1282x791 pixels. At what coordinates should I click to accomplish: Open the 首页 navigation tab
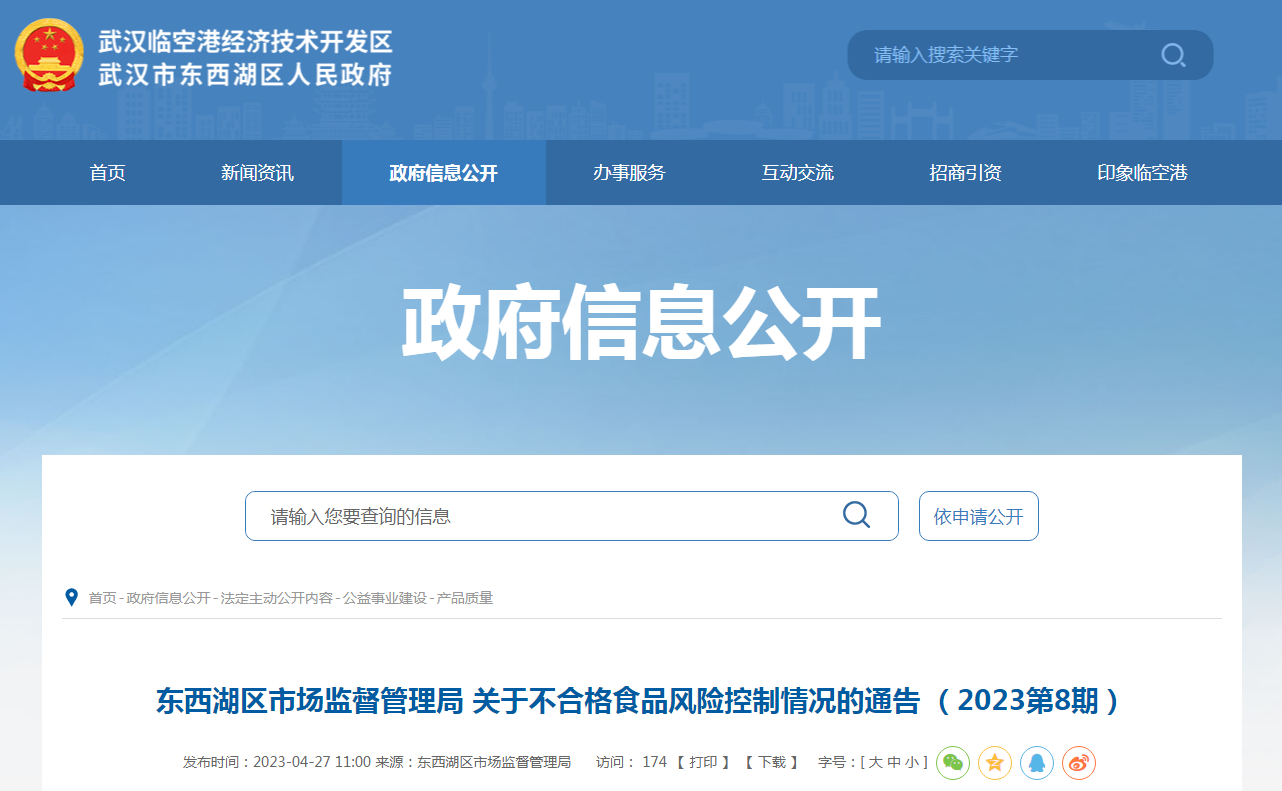(x=108, y=173)
